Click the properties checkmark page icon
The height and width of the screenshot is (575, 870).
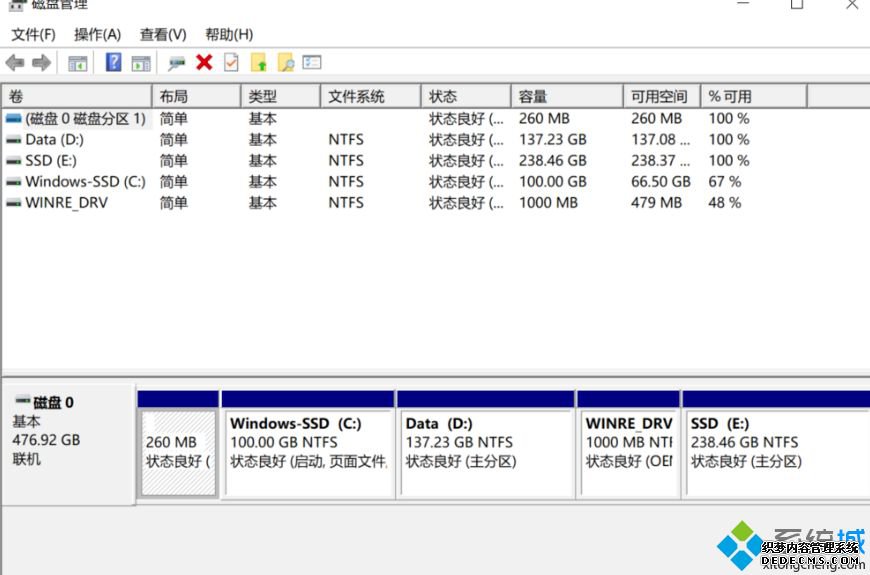[231, 62]
